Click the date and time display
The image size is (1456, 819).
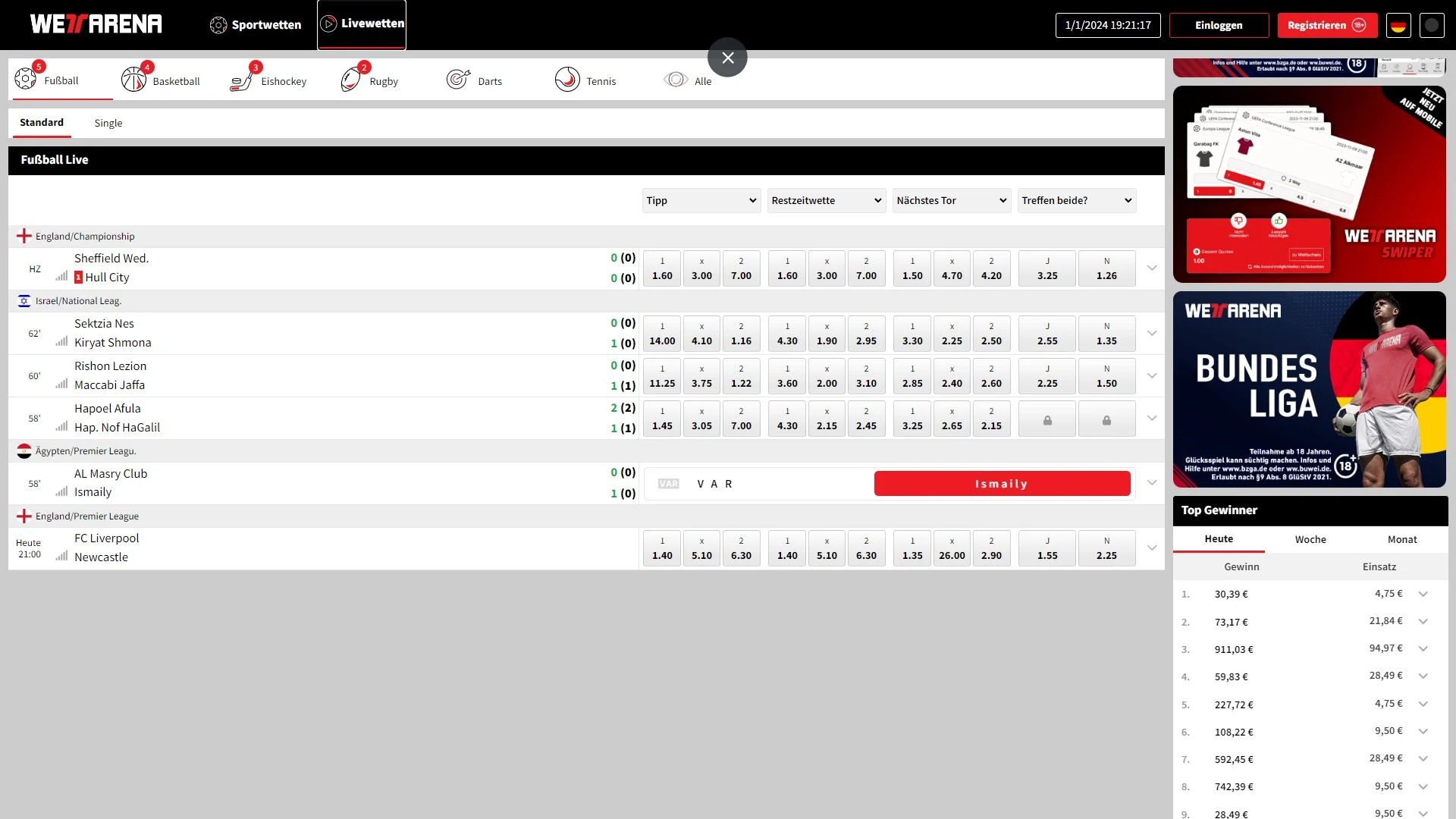tap(1108, 25)
